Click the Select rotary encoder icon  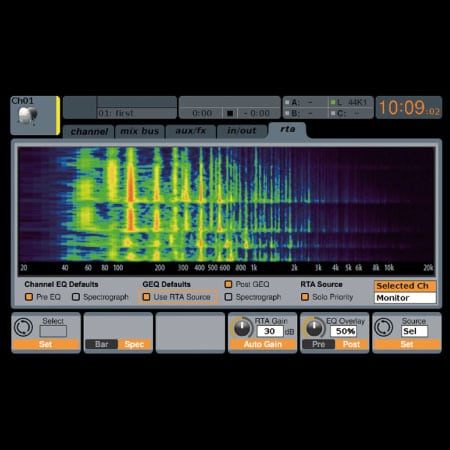pos(23,327)
